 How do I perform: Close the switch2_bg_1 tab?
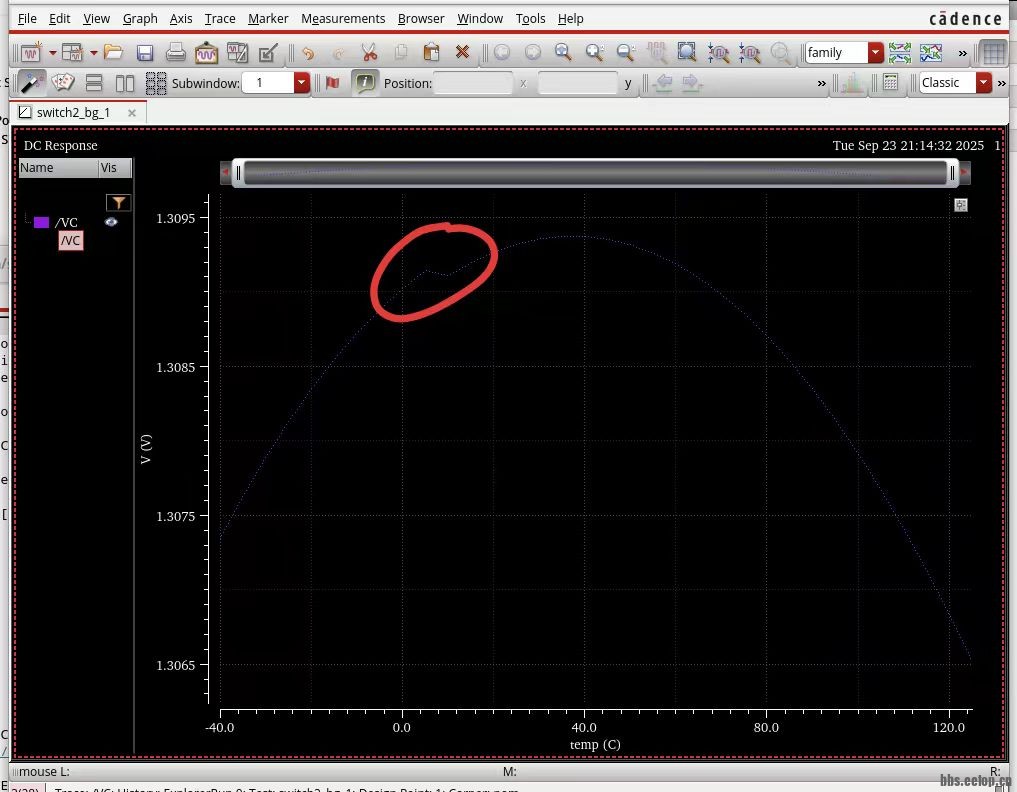coord(132,113)
